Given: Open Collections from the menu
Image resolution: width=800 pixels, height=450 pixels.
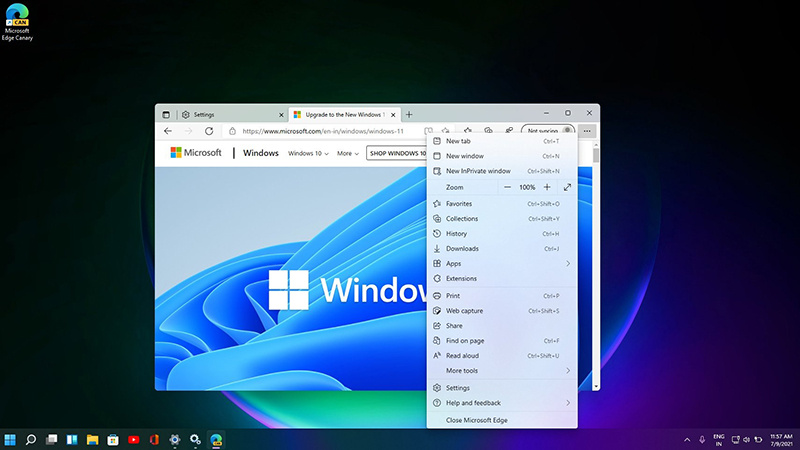Looking at the screenshot, I should [502, 218].
